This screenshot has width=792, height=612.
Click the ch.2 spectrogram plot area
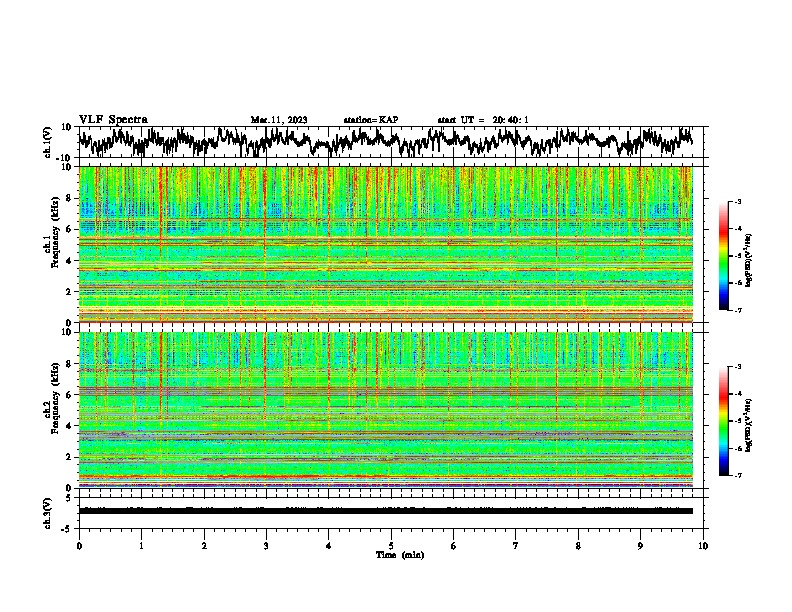(x=386, y=410)
